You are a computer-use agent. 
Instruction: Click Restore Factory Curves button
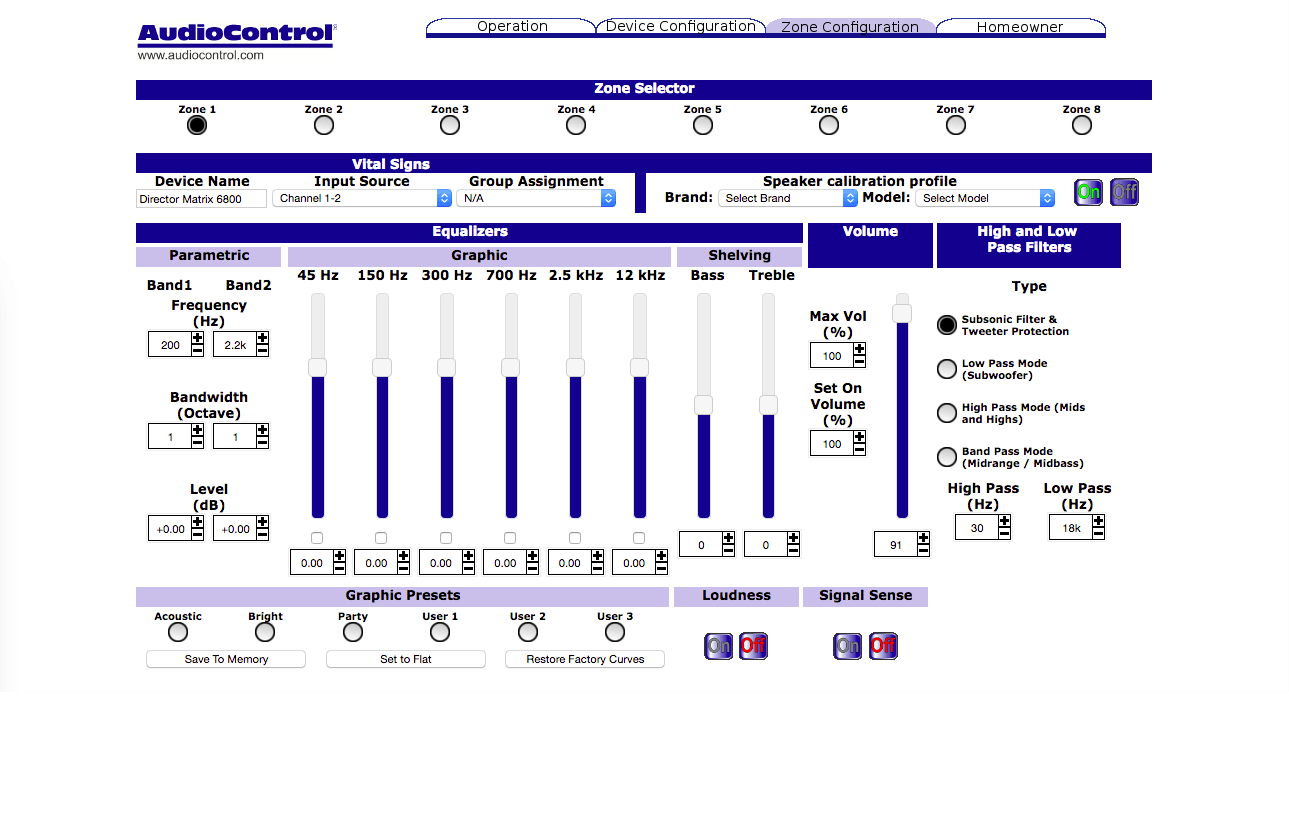pos(585,659)
